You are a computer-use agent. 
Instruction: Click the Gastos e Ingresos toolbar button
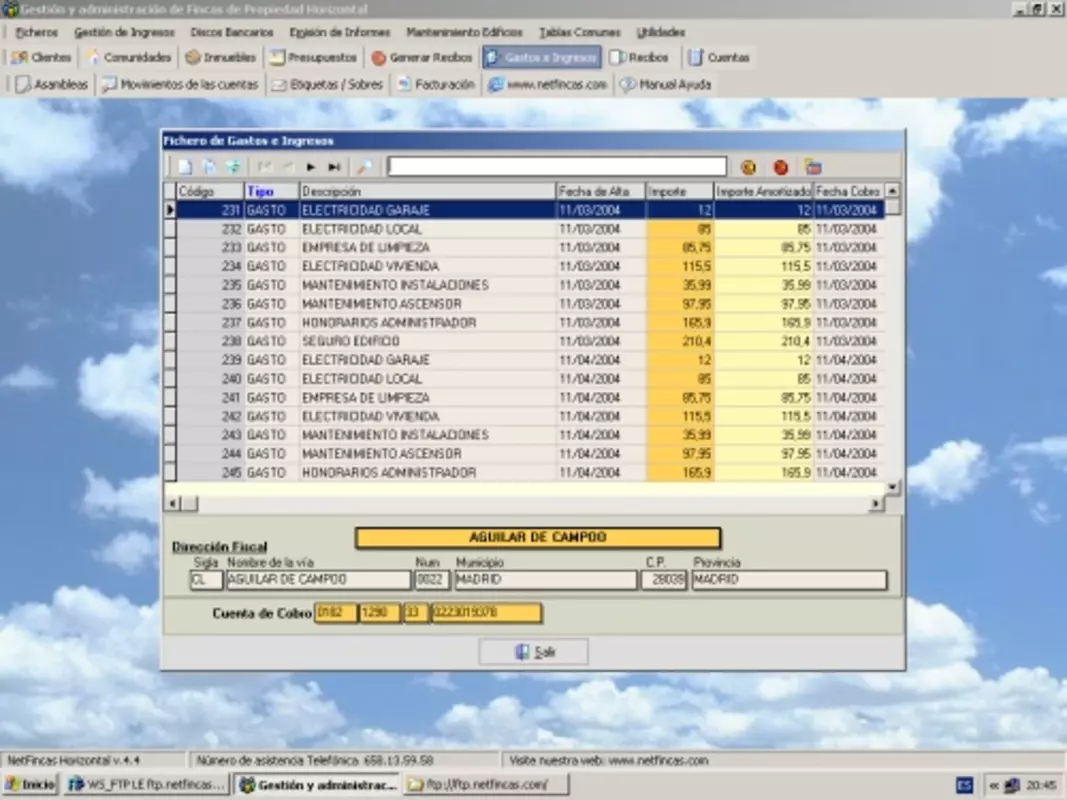pos(542,58)
